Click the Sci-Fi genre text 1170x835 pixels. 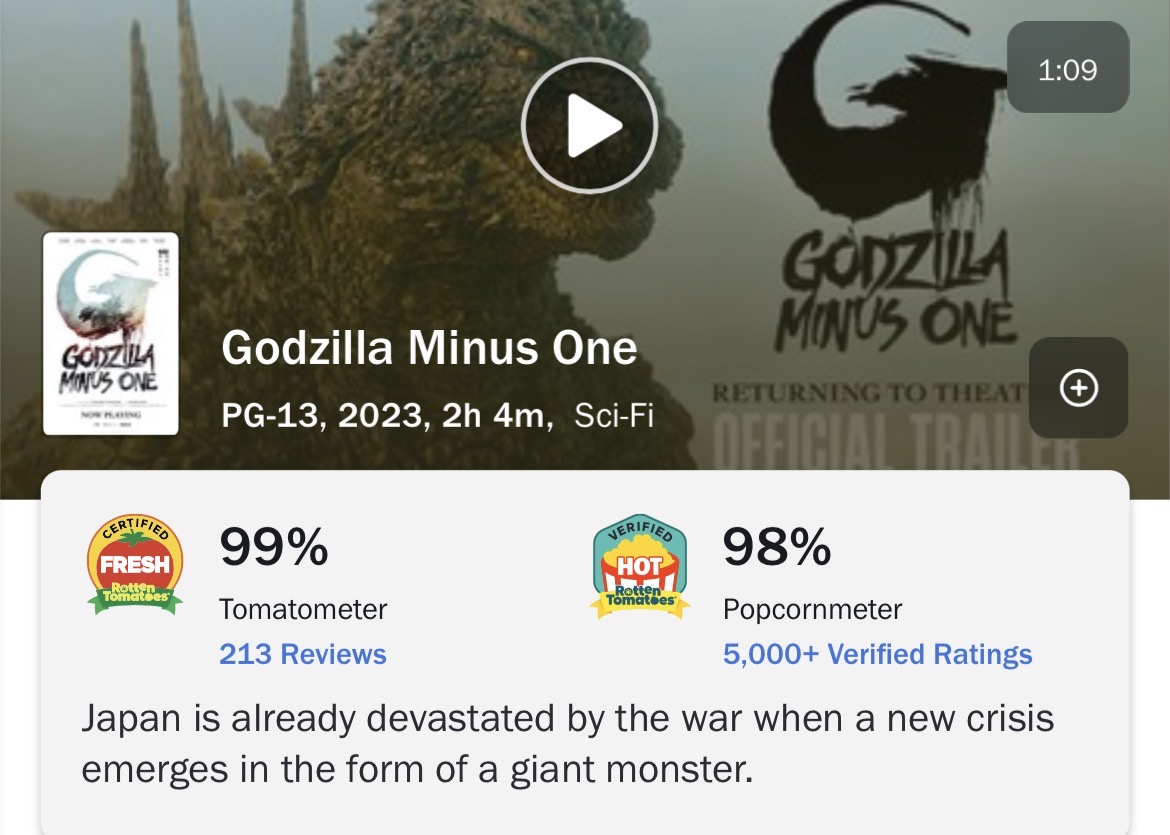tap(613, 415)
